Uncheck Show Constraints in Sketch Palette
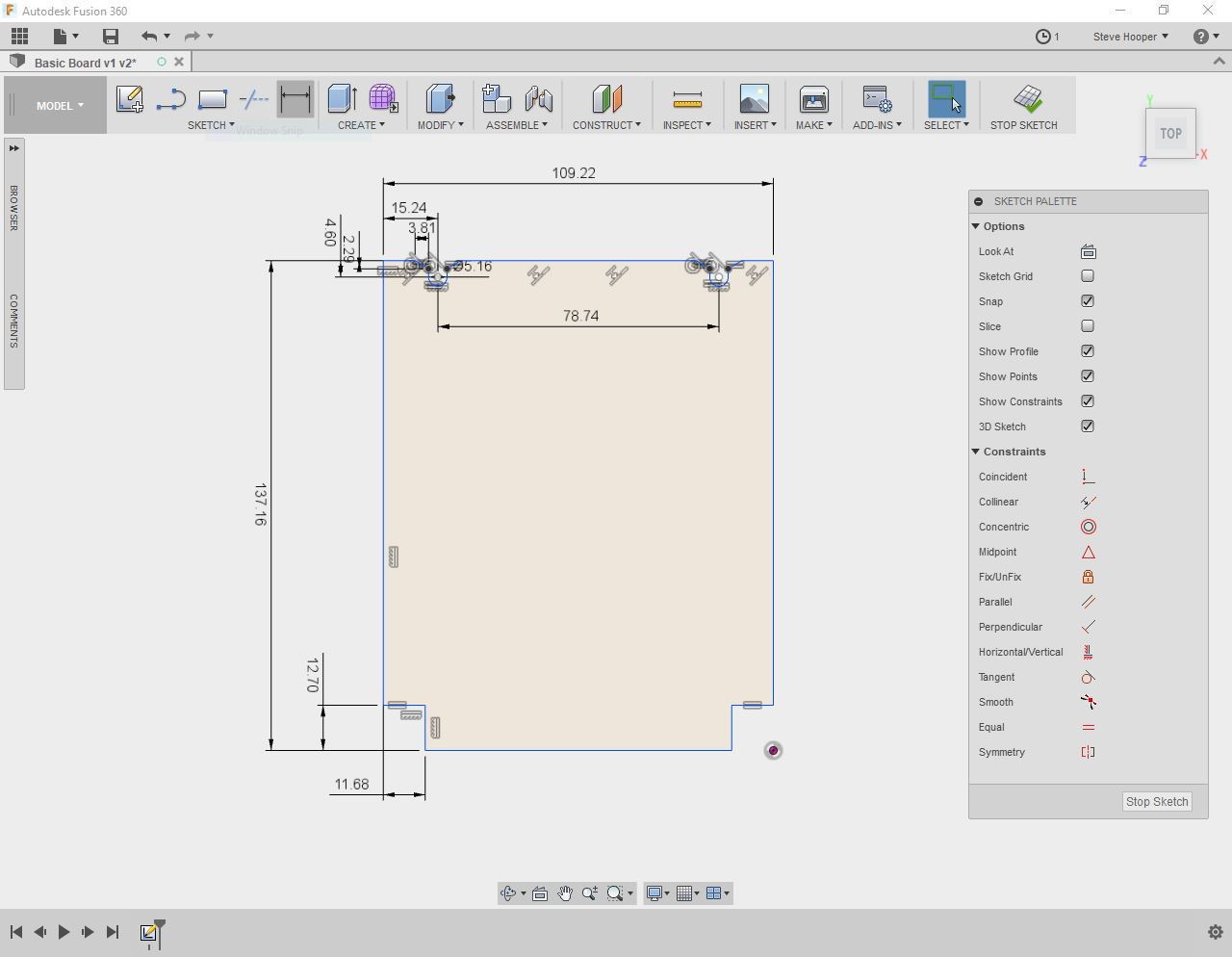Image resolution: width=1232 pixels, height=957 pixels. coord(1088,401)
